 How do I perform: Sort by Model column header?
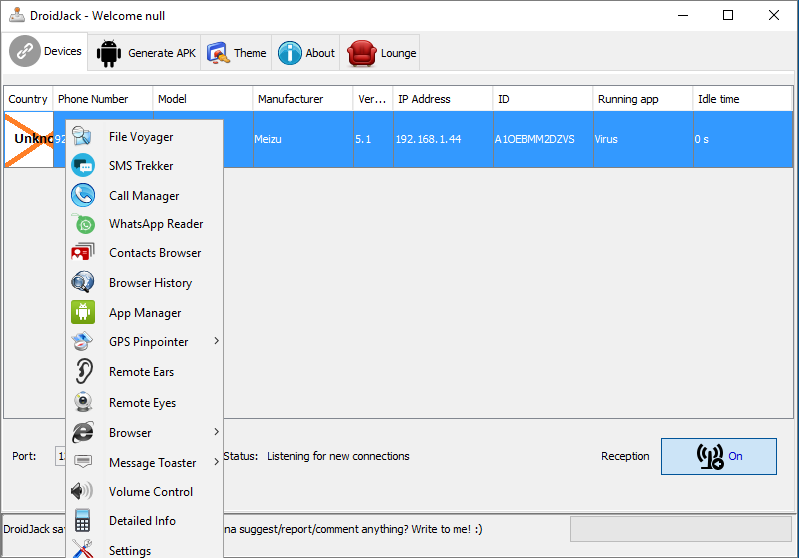point(203,99)
